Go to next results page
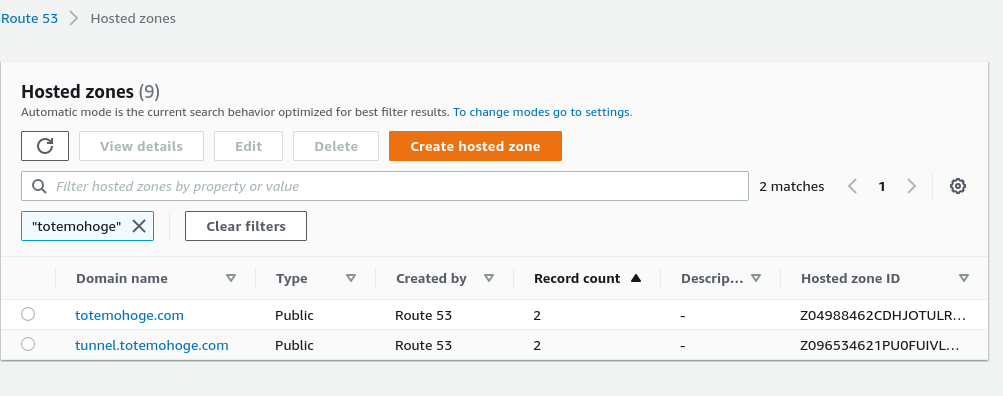This screenshot has width=1003, height=396. click(x=912, y=186)
